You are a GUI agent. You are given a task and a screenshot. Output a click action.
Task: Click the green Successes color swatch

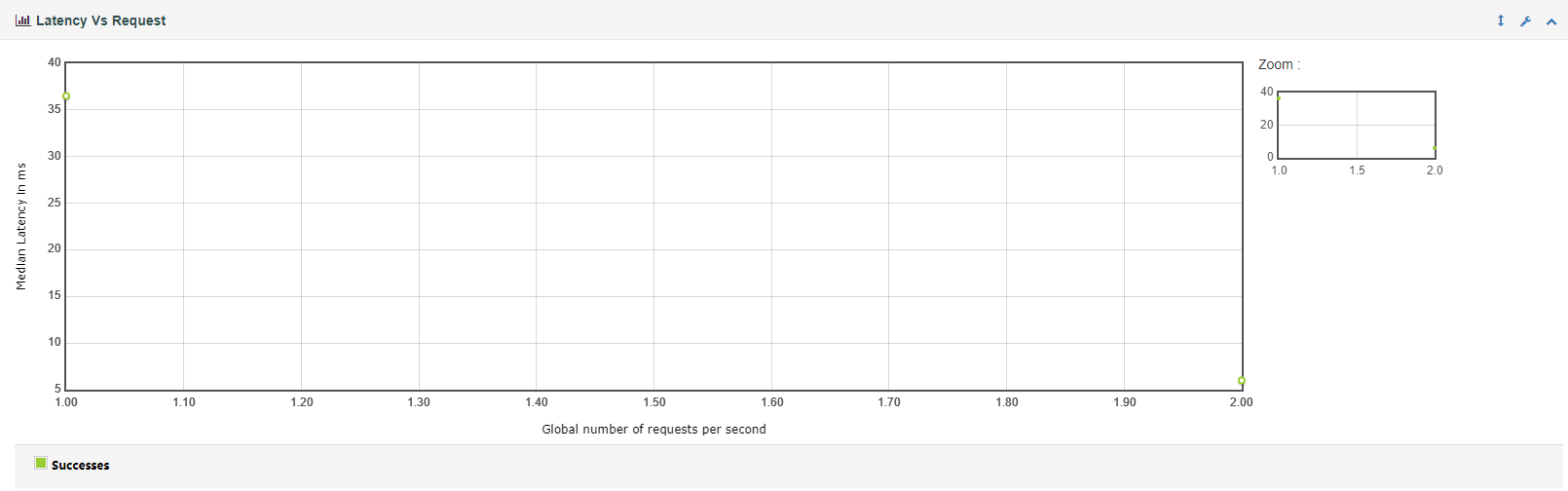click(41, 463)
